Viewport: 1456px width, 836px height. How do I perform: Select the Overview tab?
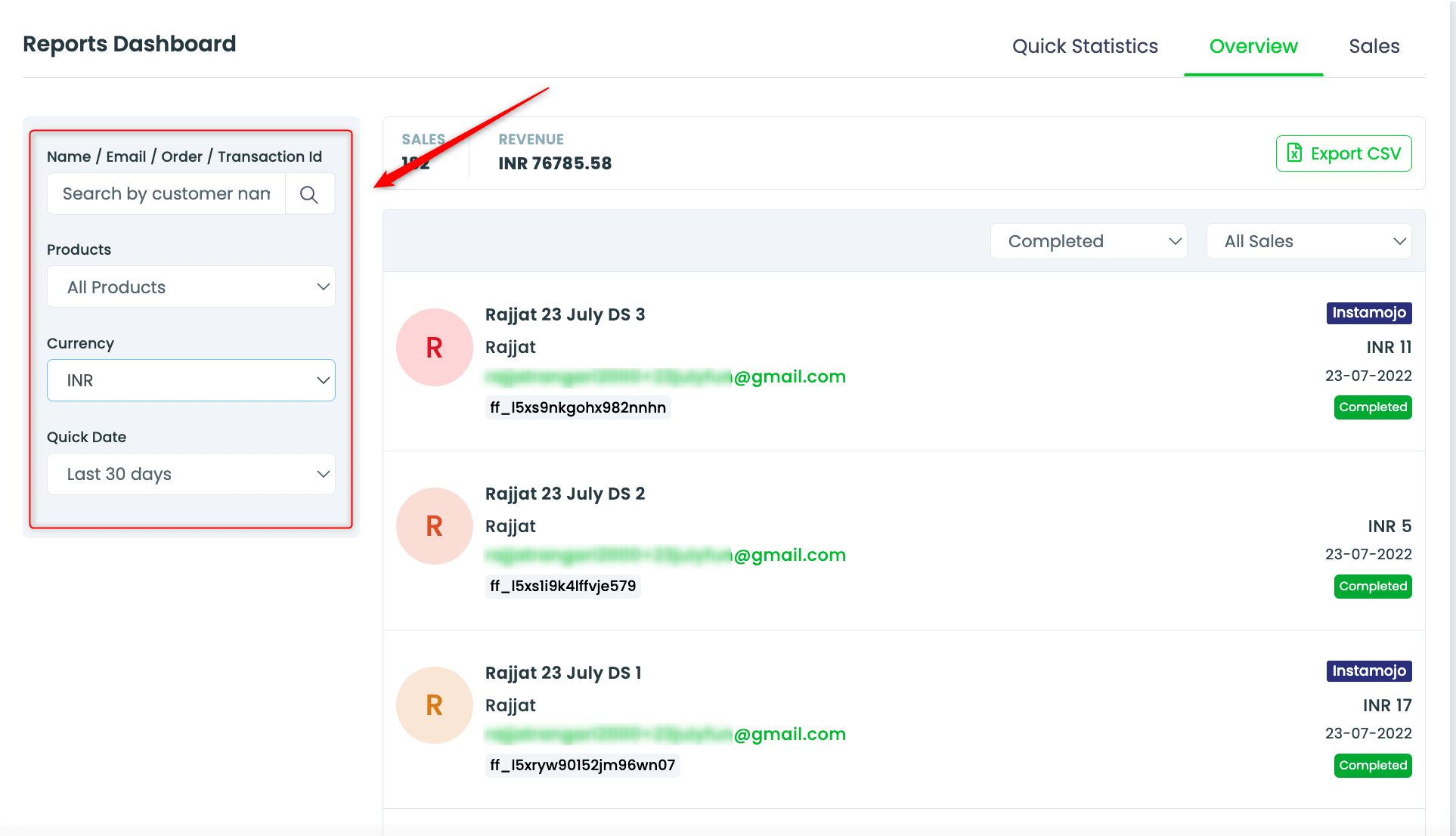[x=1253, y=46]
